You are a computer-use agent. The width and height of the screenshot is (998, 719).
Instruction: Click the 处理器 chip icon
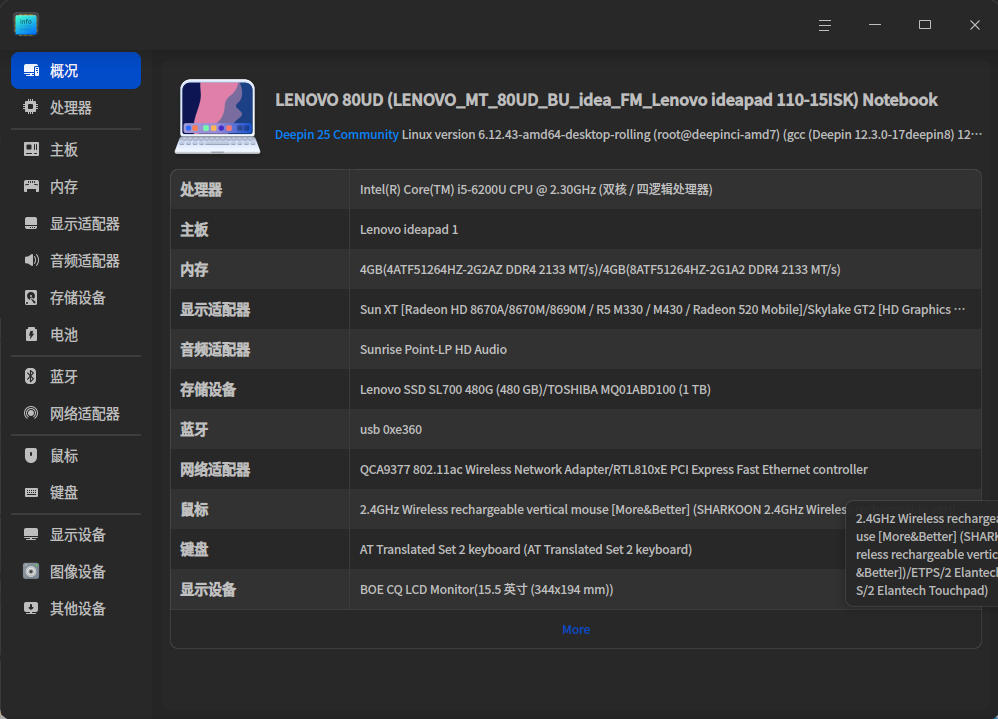31,107
